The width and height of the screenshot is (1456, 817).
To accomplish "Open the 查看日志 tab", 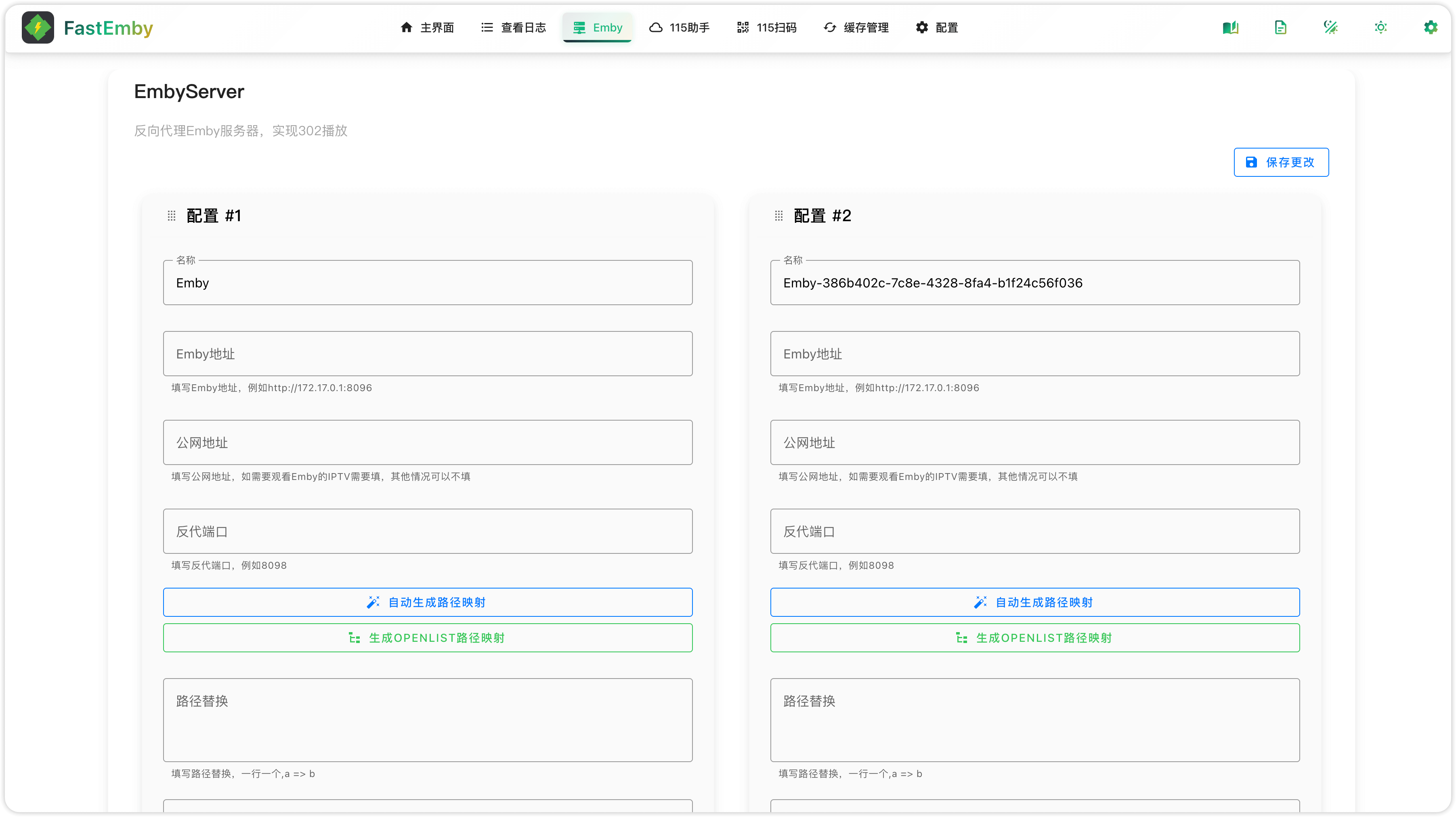I will tap(513, 28).
